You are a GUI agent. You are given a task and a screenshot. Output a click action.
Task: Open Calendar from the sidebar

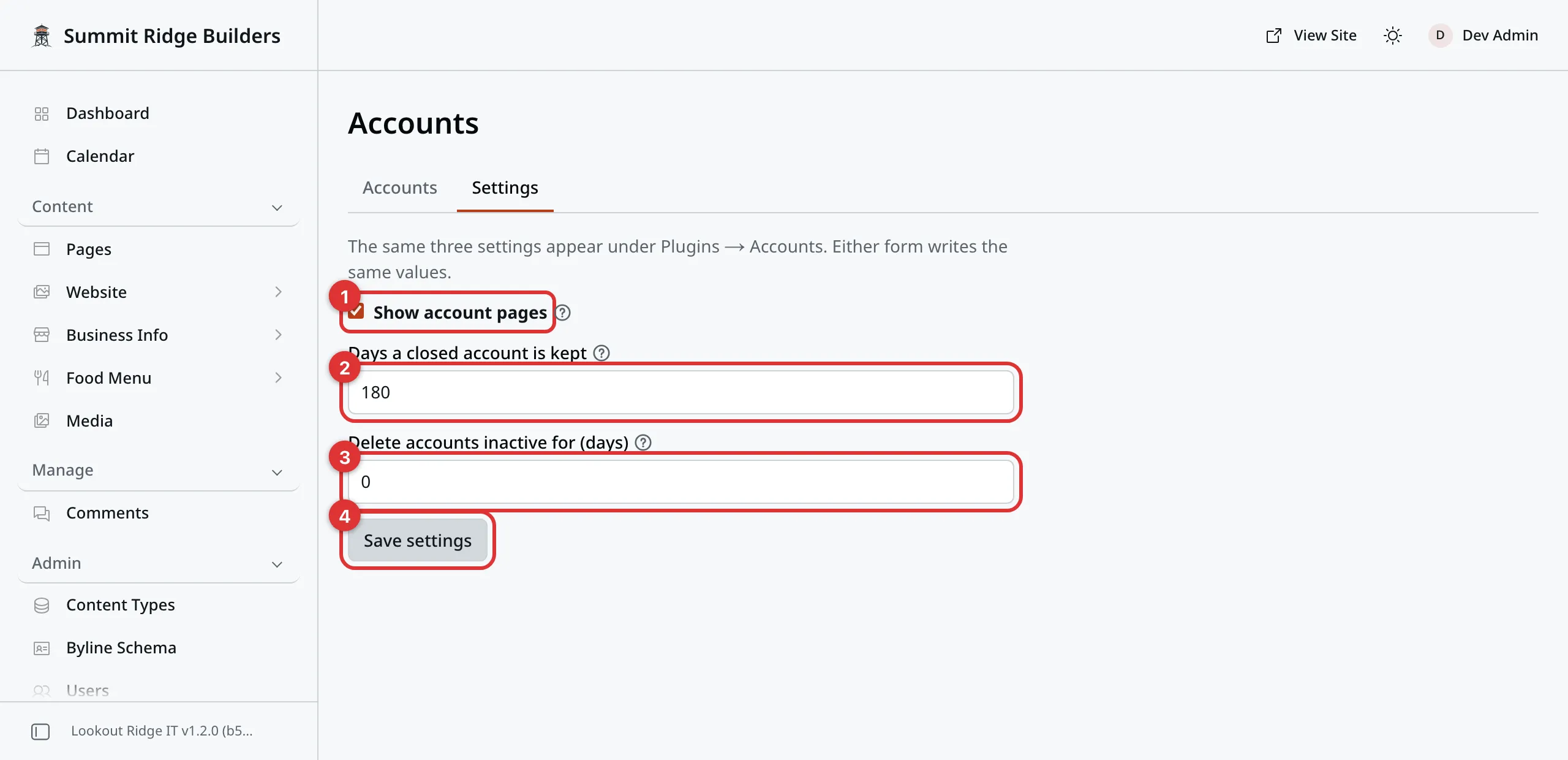pyautogui.click(x=158, y=156)
